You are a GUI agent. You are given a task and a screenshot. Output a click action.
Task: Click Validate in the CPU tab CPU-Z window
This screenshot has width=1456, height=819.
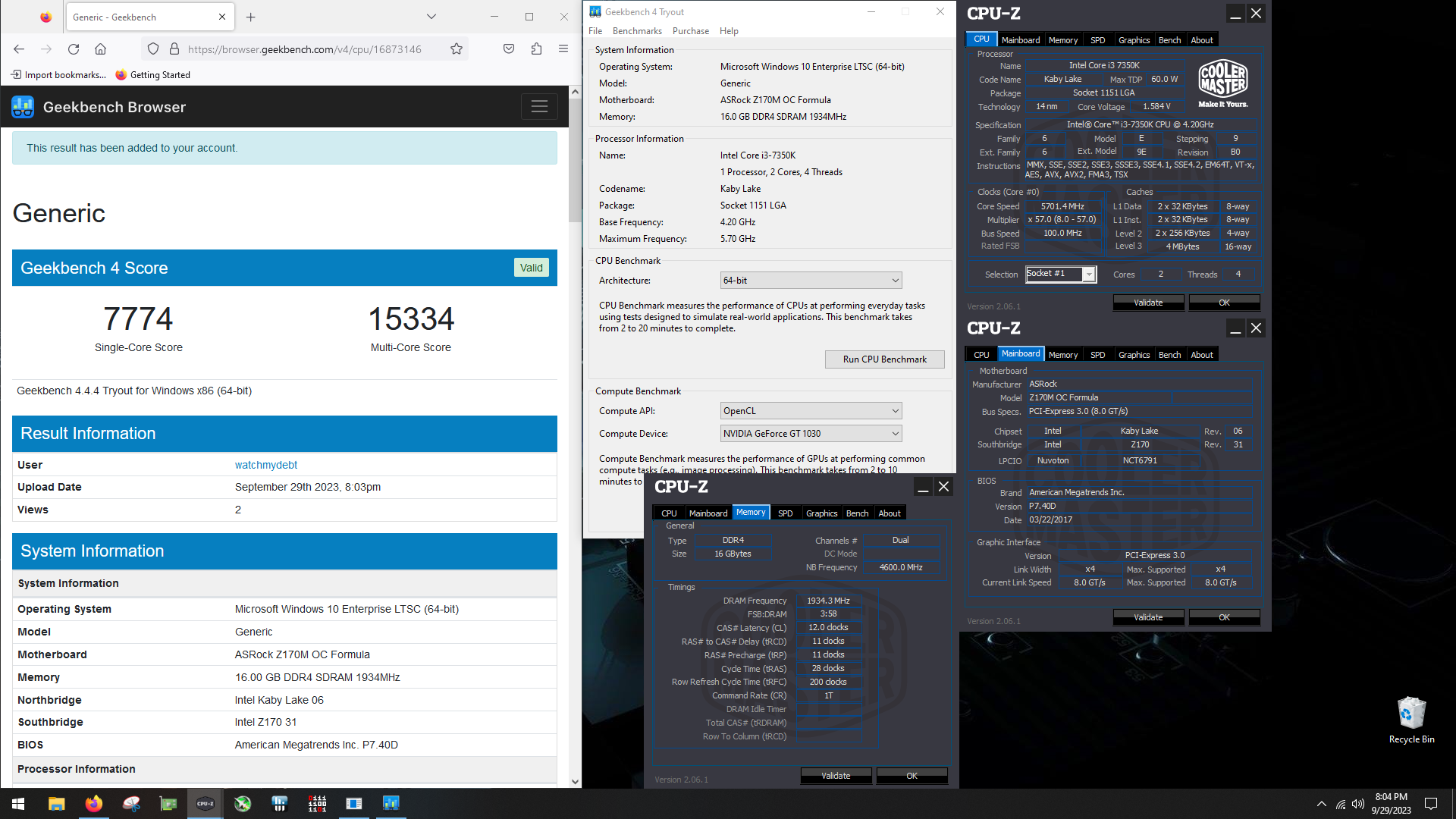tap(1148, 303)
